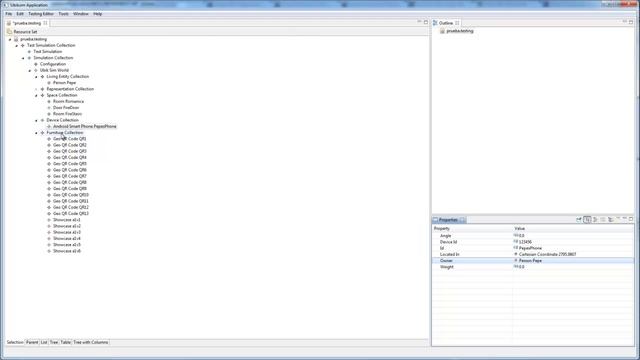Toggle Show Advanced Properties in Properties toolbar

(595, 220)
